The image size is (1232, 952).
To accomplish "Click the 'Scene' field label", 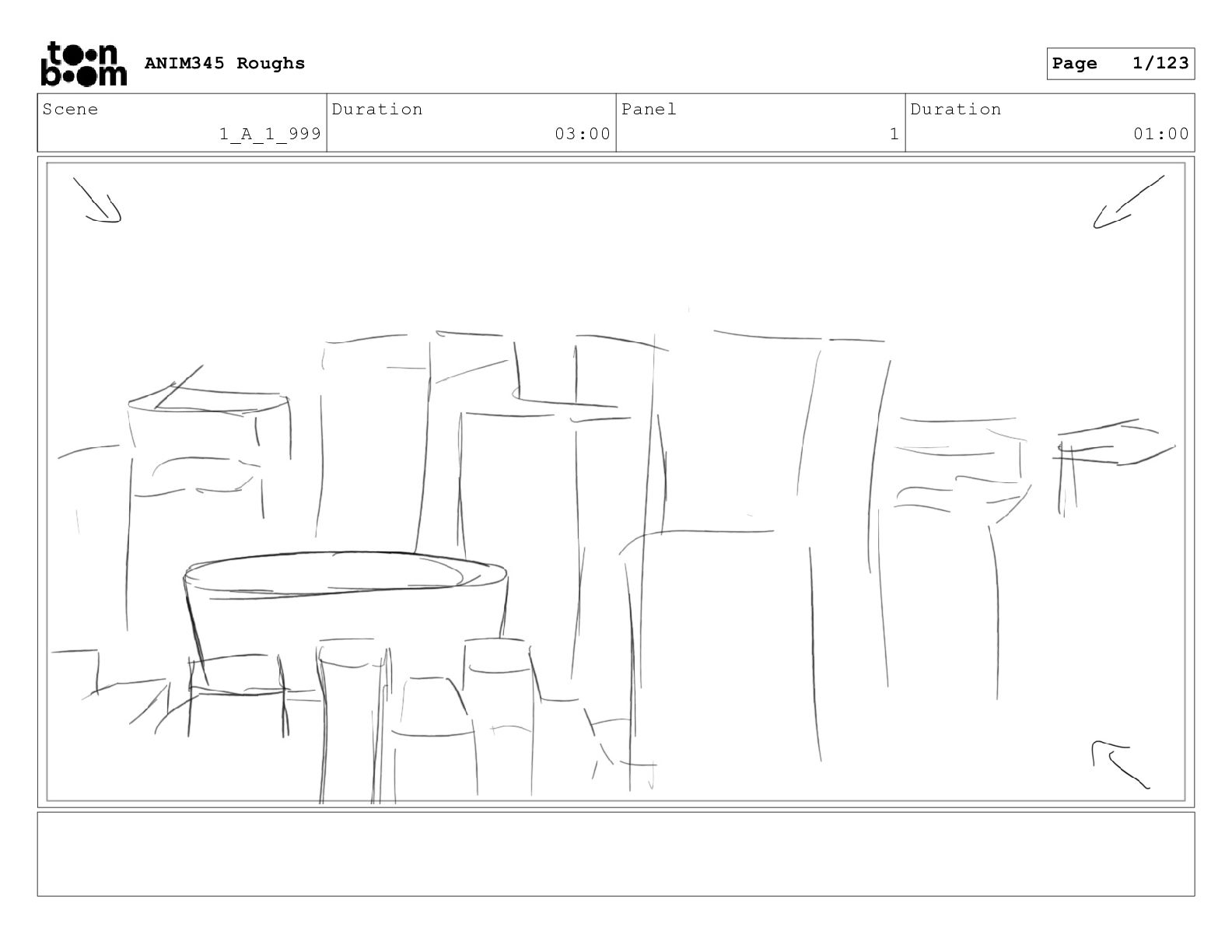I will click(x=71, y=110).
